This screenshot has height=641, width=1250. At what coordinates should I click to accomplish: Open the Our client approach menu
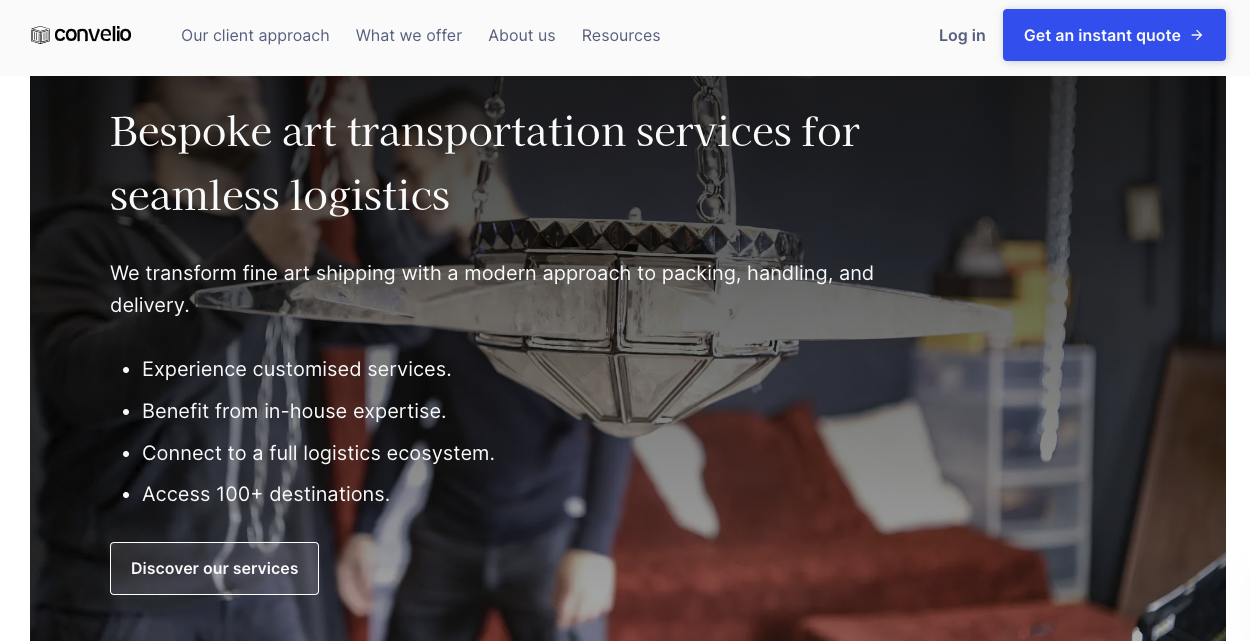click(255, 35)
